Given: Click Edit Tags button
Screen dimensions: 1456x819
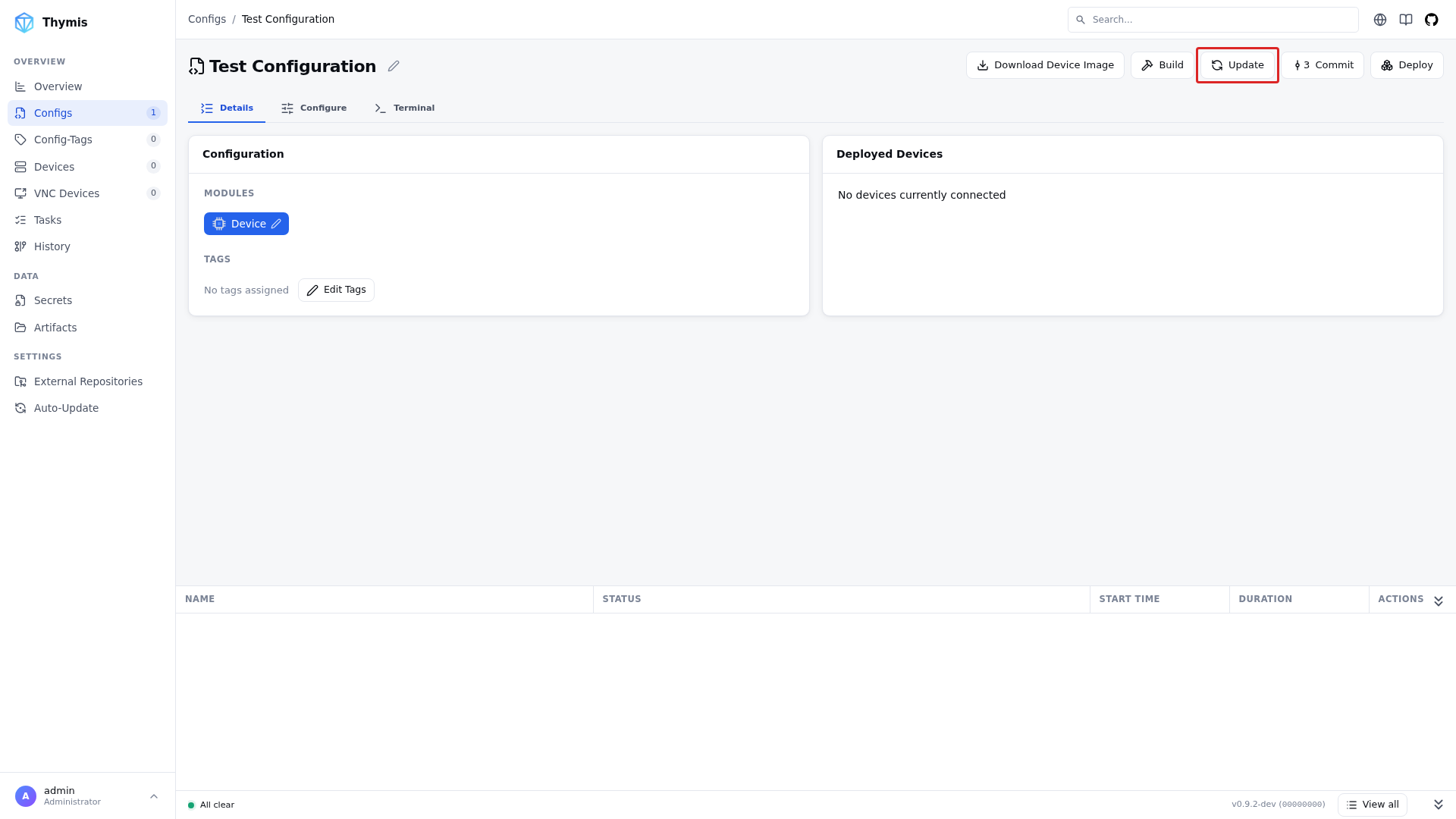Looking at the screenshot, I should click(x=336, y=290).
